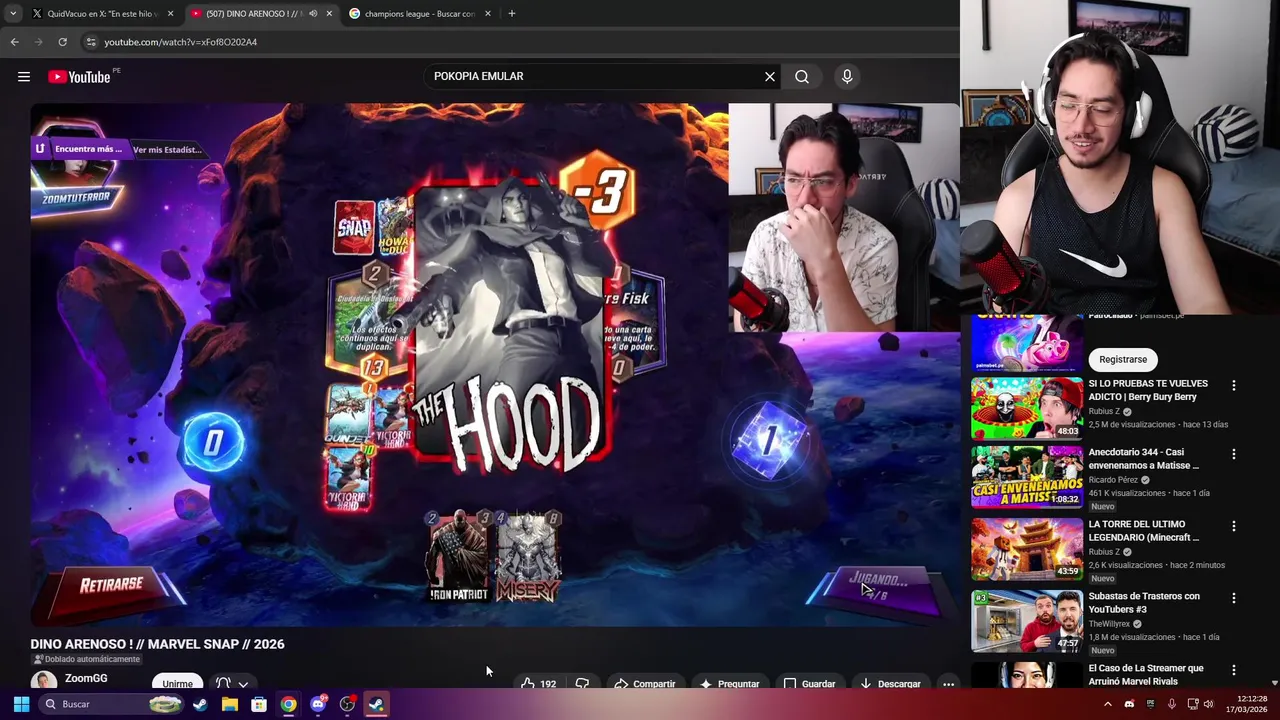Mute the DINO ARENOSO tab audio icon
1280x720 pixels.
(x=313, y=14)
